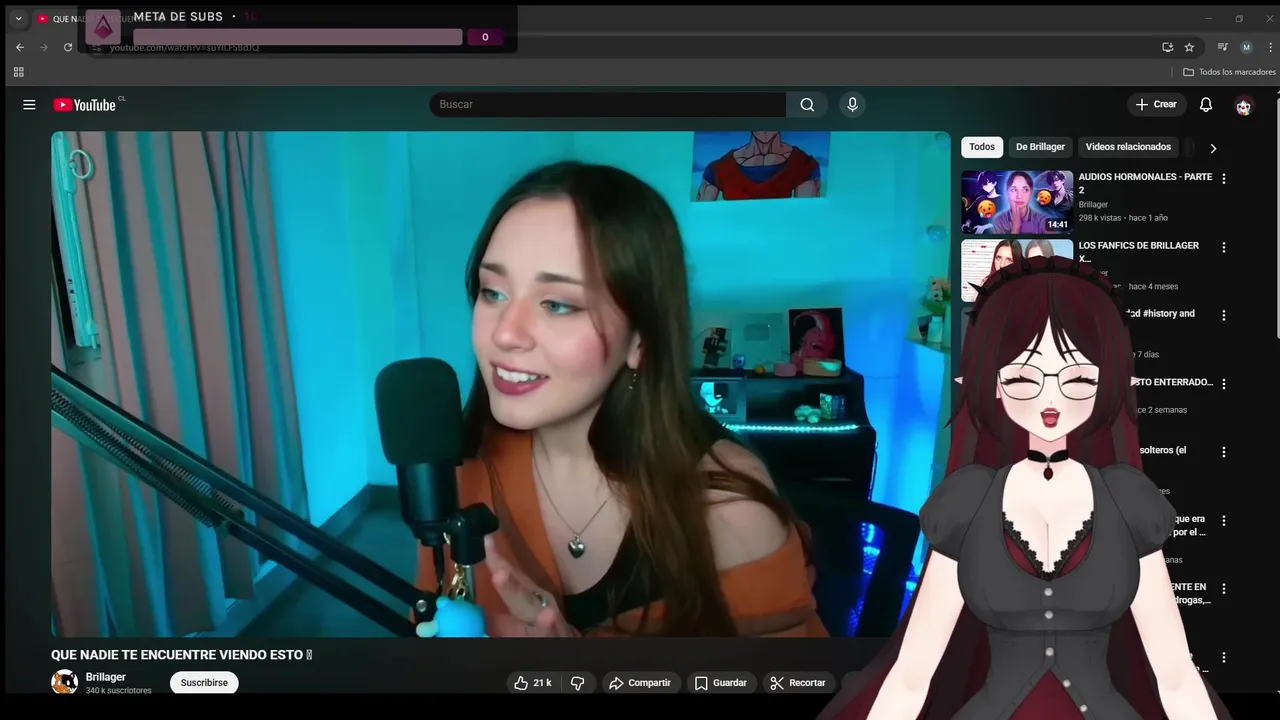
Task: Open the LOS FANFICS DE BRILLAGER thumbnail
Action: [x=1017, y=270]
